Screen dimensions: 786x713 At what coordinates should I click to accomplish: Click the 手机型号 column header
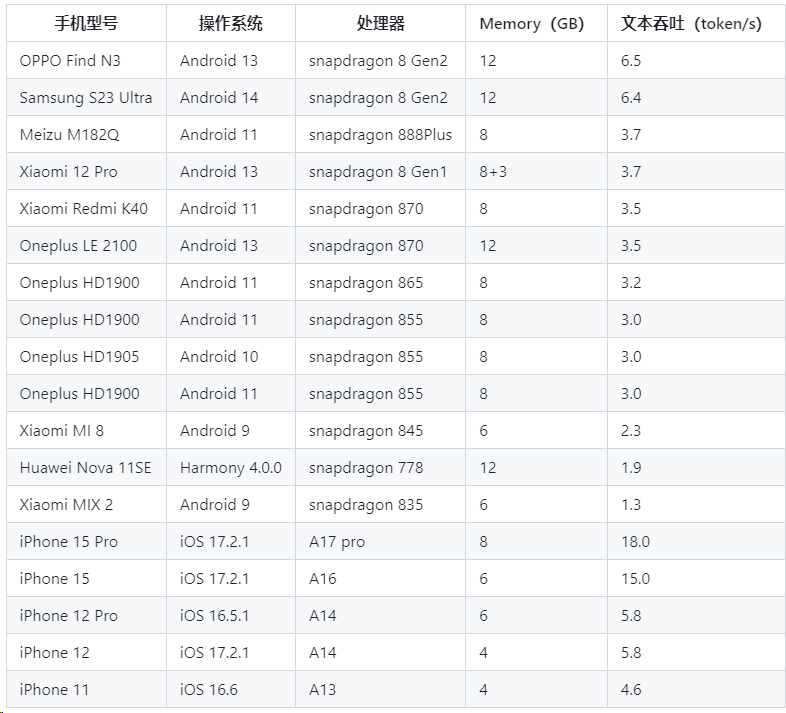pyautogui.click(x=87, y=24)
